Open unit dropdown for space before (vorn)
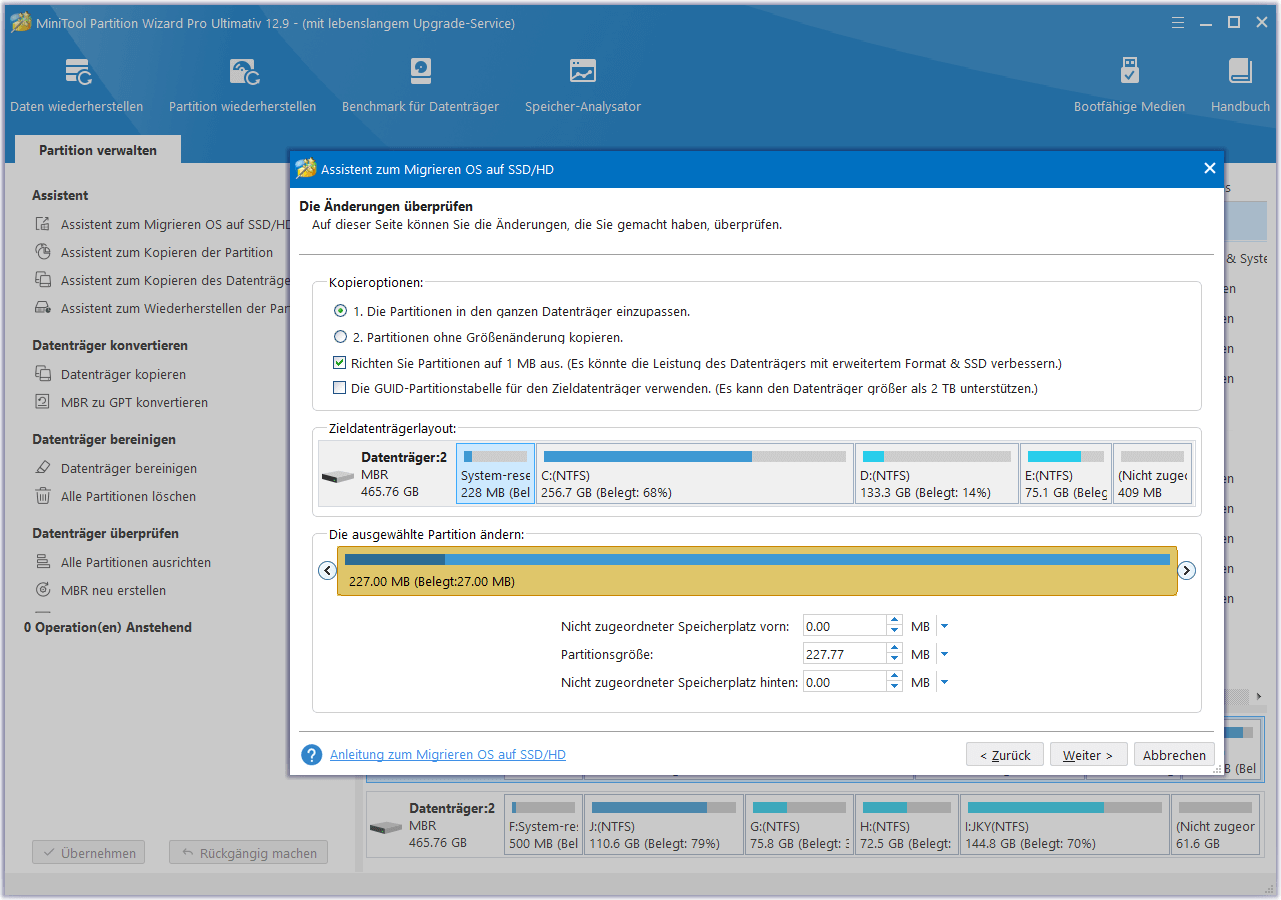Screen dimensions: 1281x900 tap(945, 627)
